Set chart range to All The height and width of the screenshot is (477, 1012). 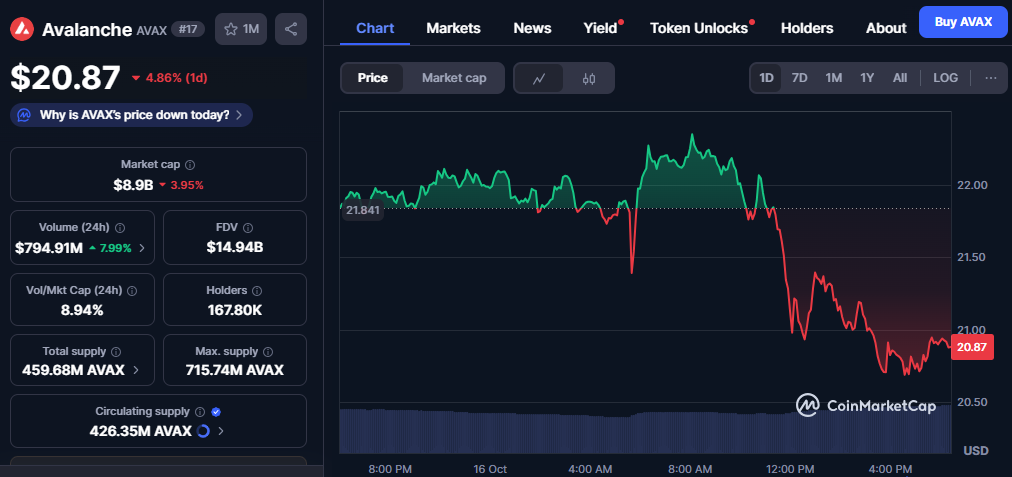tap(900, 78)
